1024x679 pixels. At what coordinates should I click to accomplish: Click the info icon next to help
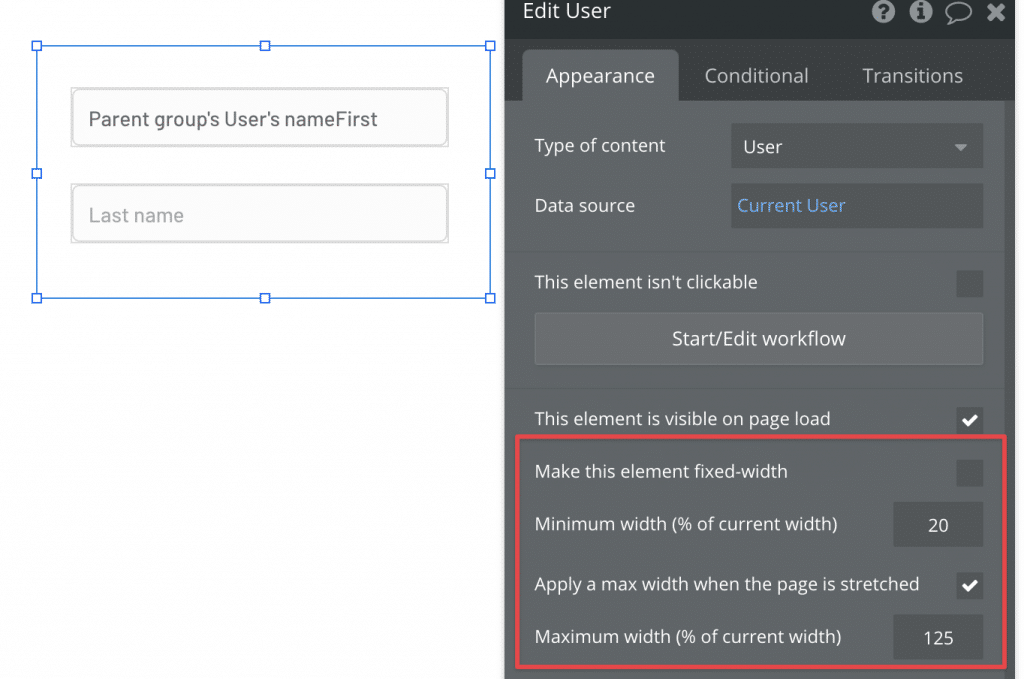pos(921,12)
